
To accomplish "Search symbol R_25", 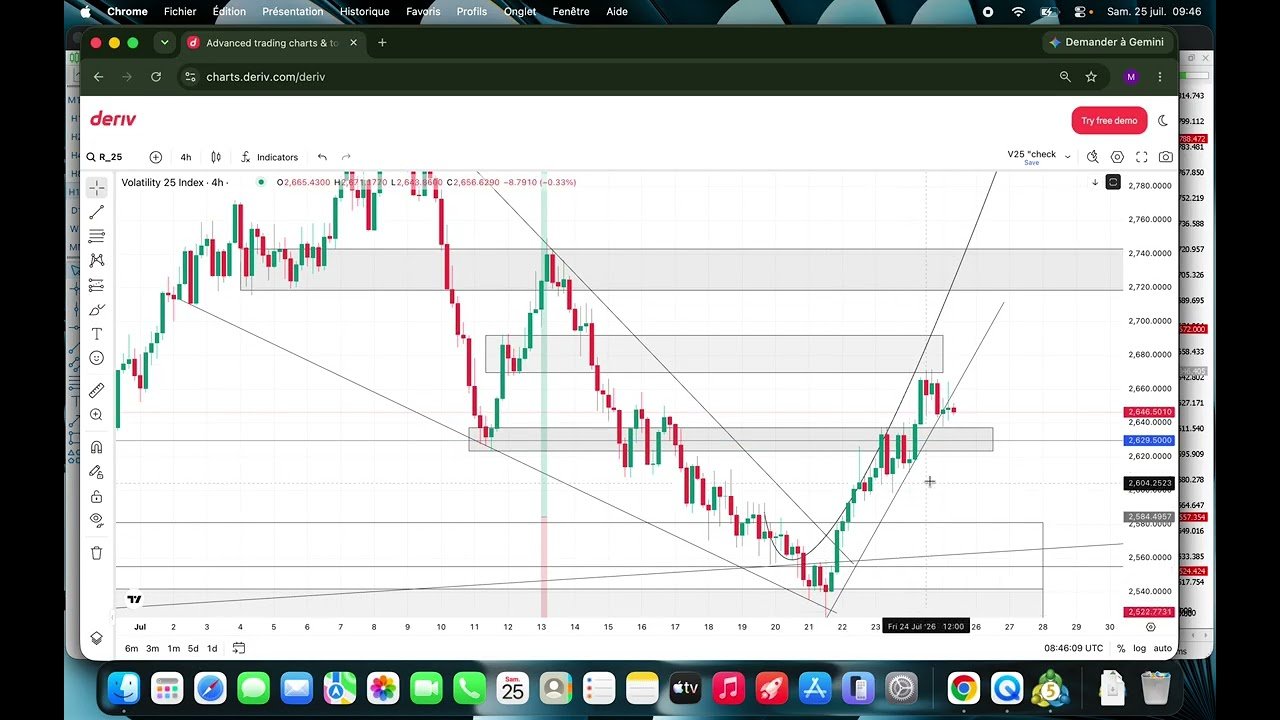I will [105, 157].
